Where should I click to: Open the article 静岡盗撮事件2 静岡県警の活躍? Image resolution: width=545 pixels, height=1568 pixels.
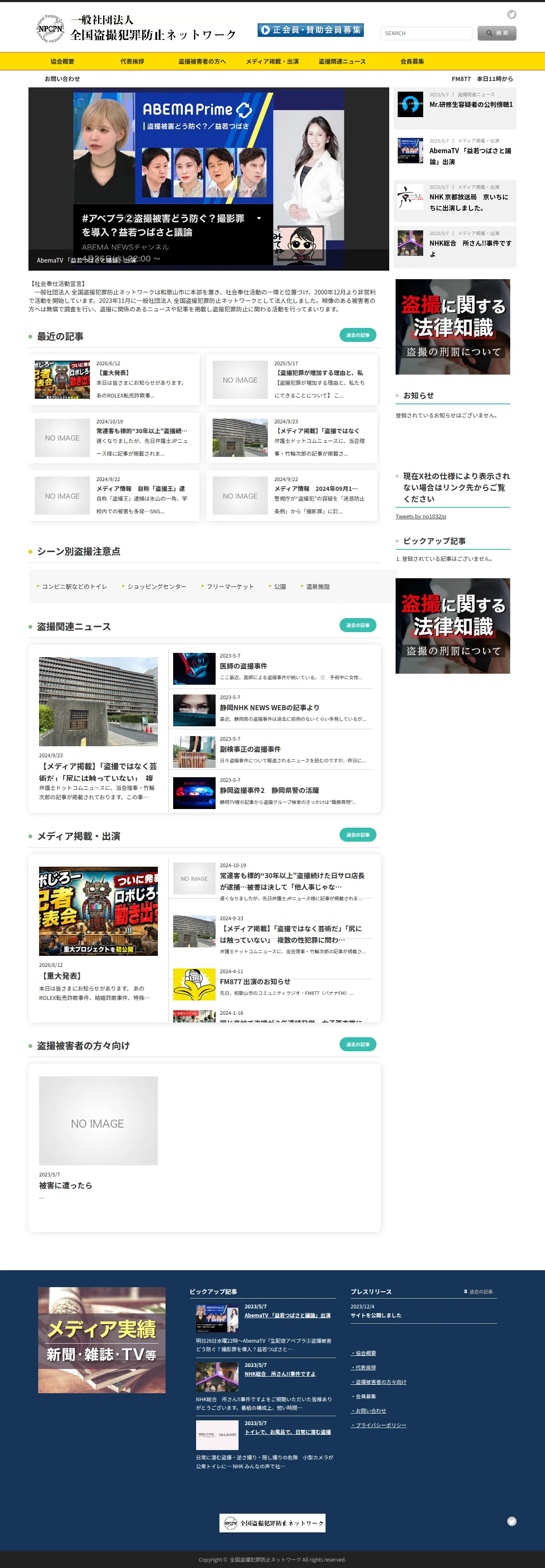click(x=269, y=791)
